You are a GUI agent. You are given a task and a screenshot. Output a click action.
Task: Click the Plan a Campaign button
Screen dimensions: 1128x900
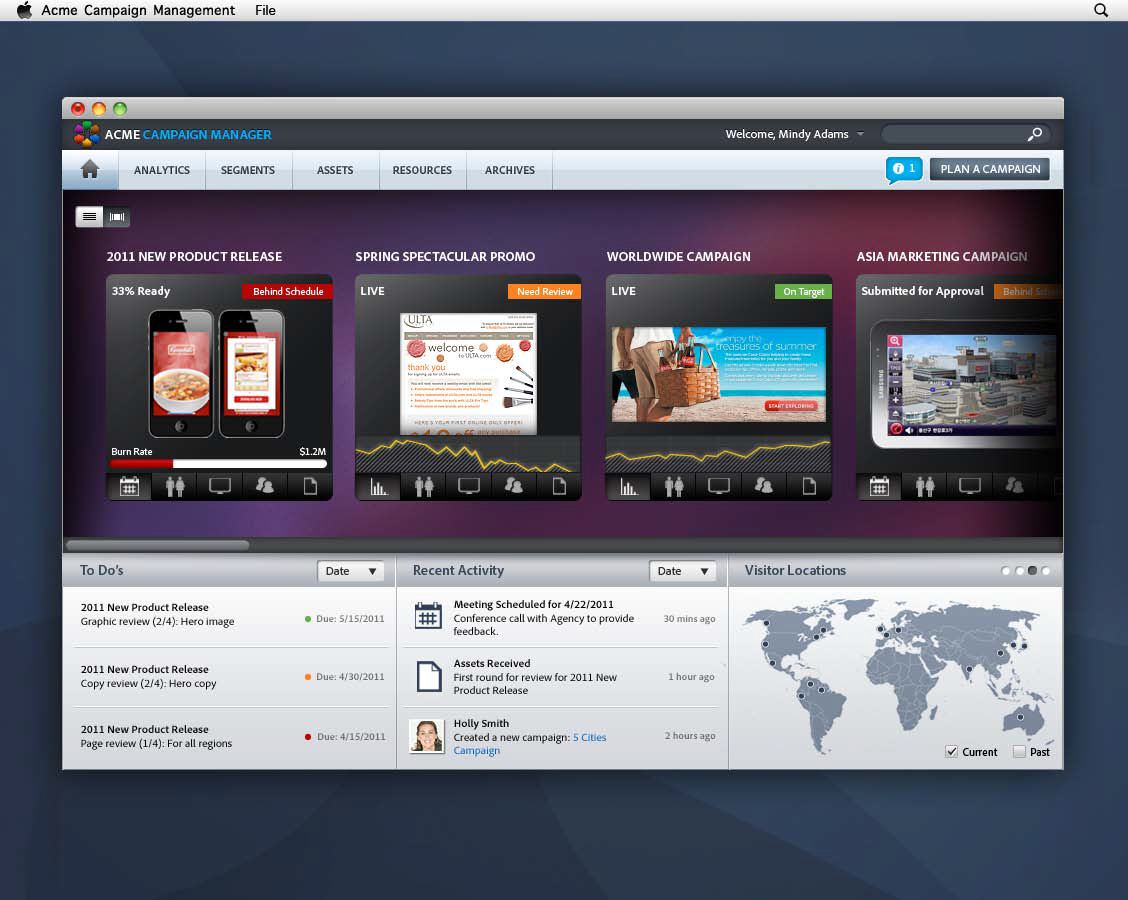click(x=989, y=169)
